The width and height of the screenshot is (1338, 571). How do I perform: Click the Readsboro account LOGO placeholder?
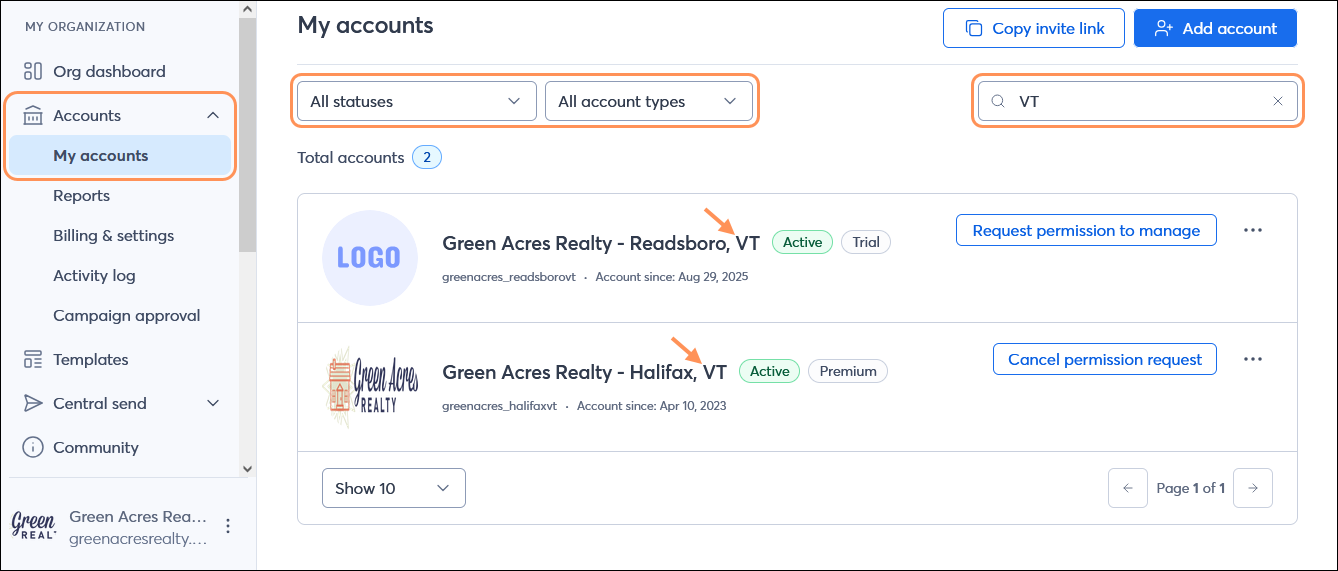[x=369, y=258]
